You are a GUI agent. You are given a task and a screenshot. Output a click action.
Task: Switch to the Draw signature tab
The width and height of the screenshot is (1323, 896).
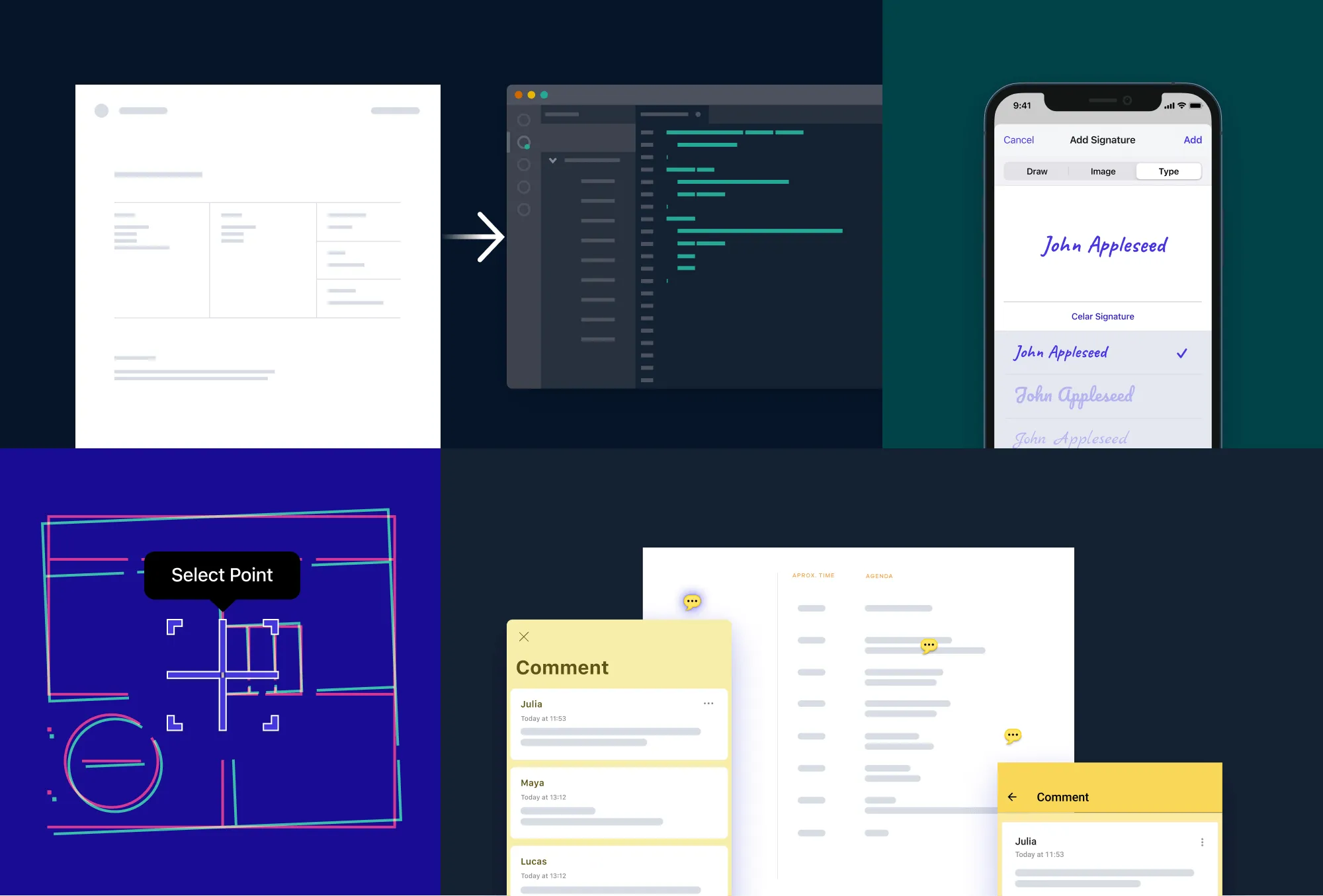(x=1037, y=171)
